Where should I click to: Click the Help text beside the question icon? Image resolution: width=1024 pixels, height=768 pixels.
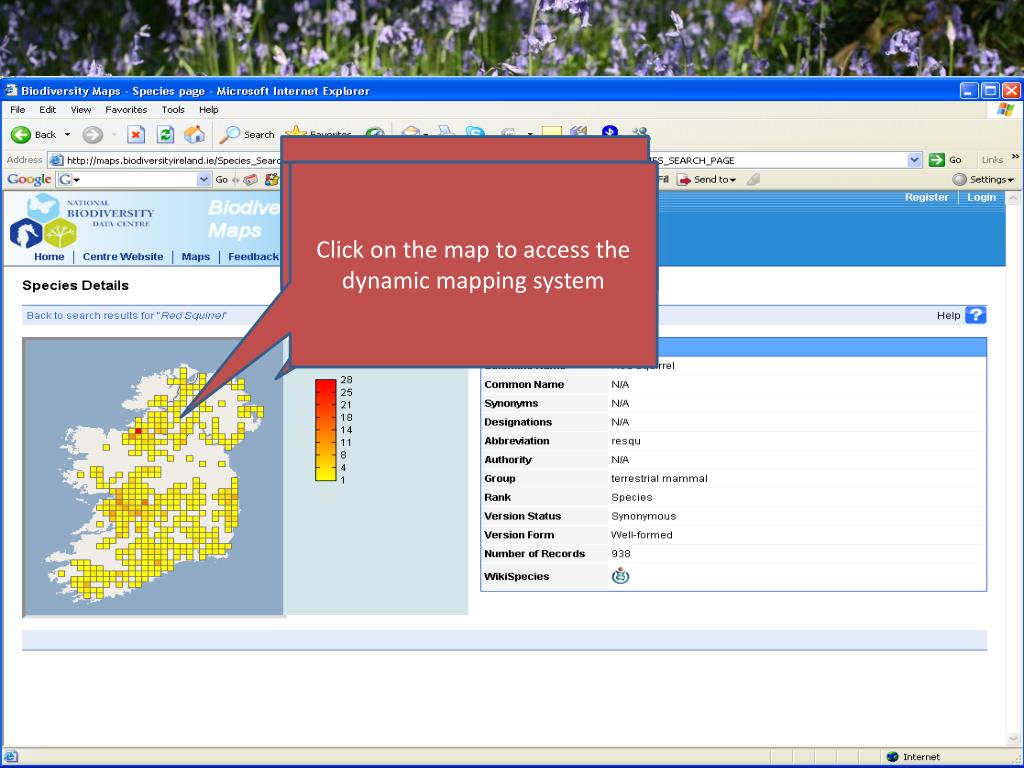tap(948, 315)
